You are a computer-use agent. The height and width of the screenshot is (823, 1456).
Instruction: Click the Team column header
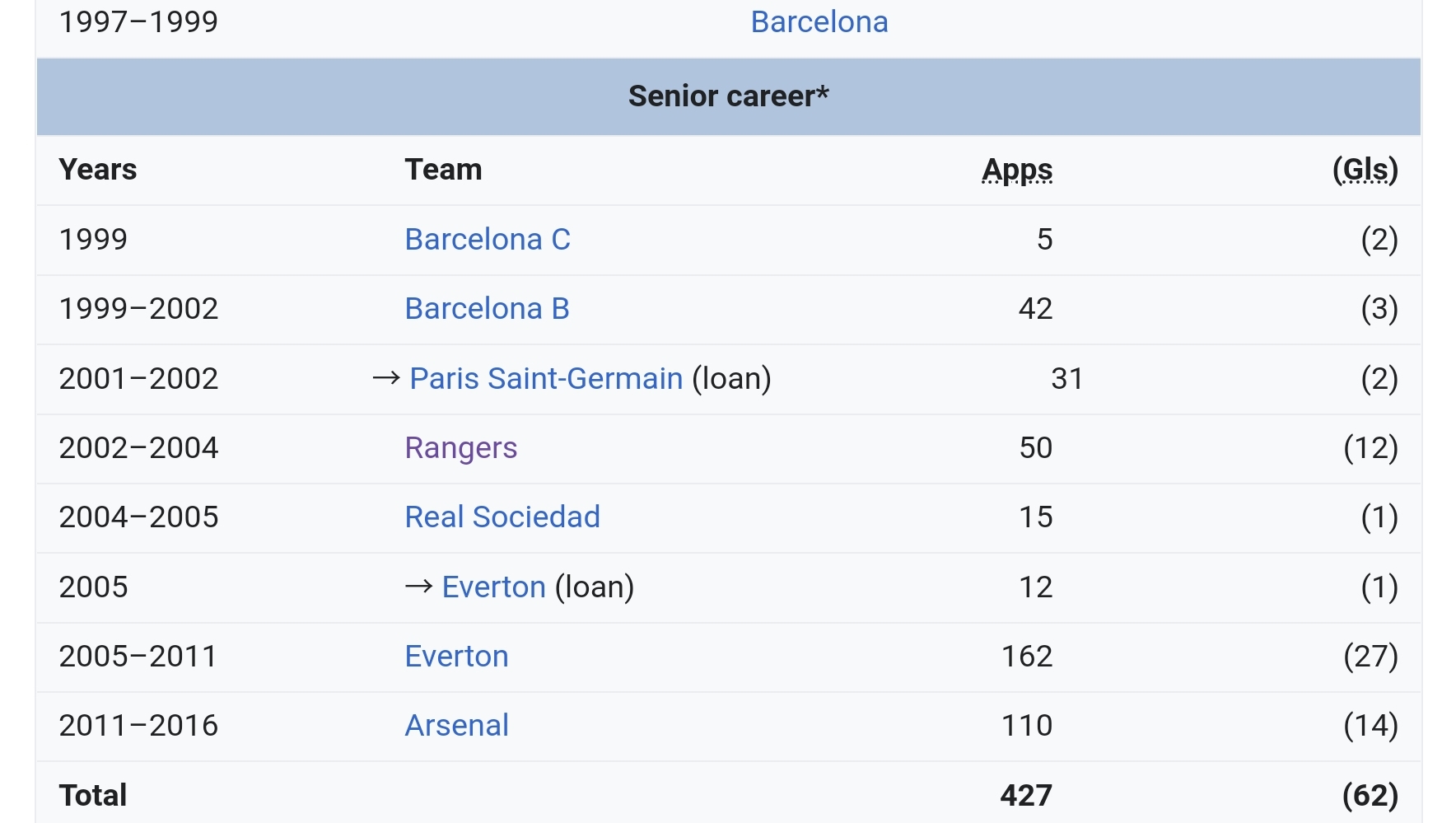click(443, 170)
